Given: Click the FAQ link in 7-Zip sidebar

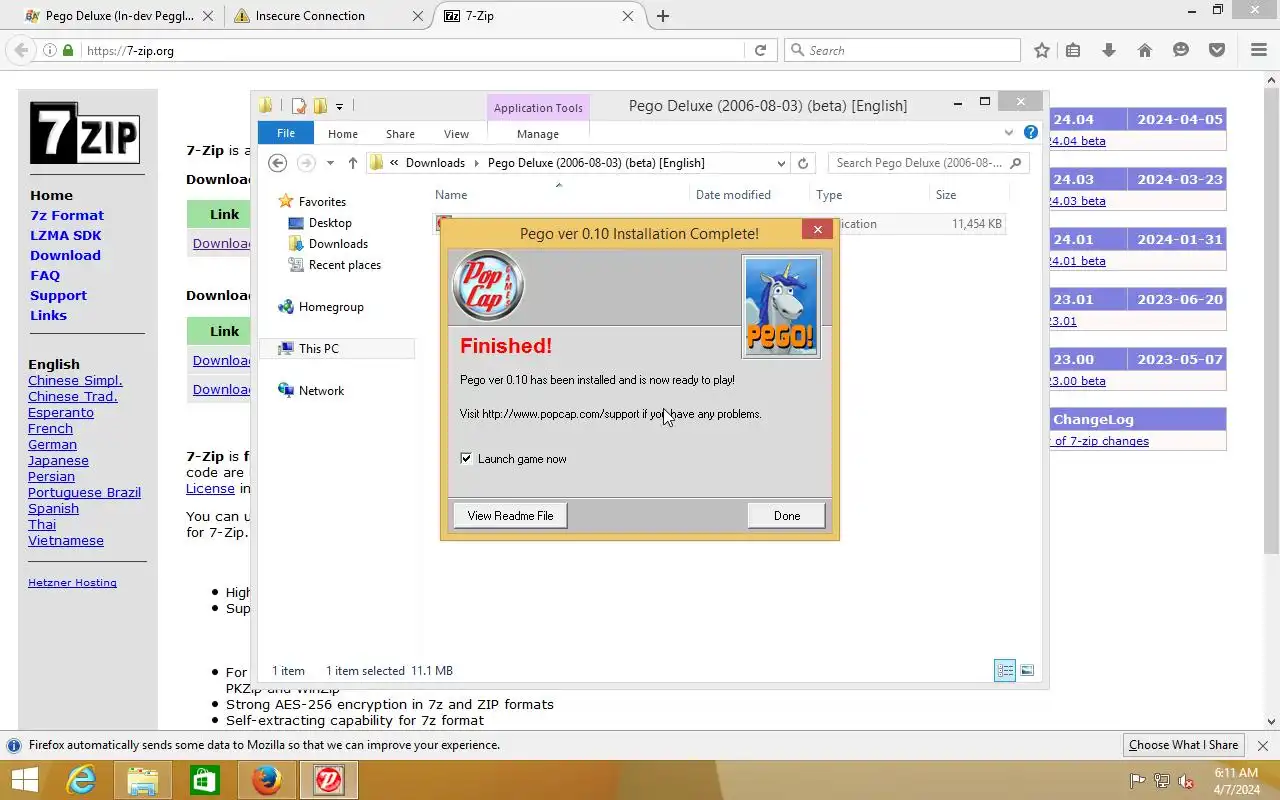Looking at the screenshot, I should tap(45, 275).
